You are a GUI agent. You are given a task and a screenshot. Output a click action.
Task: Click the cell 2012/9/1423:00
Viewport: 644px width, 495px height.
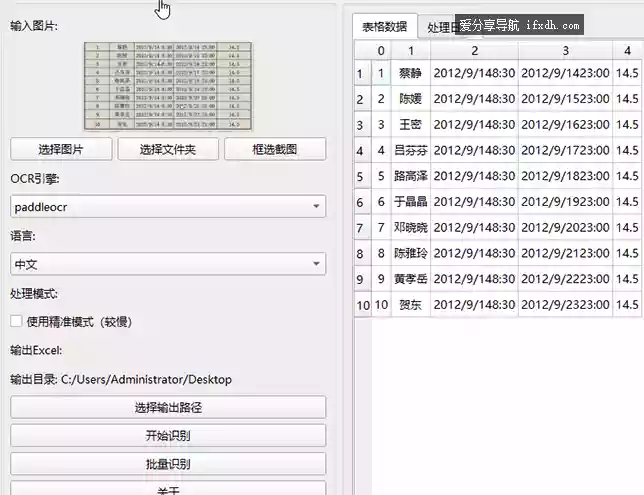[566, 73]
